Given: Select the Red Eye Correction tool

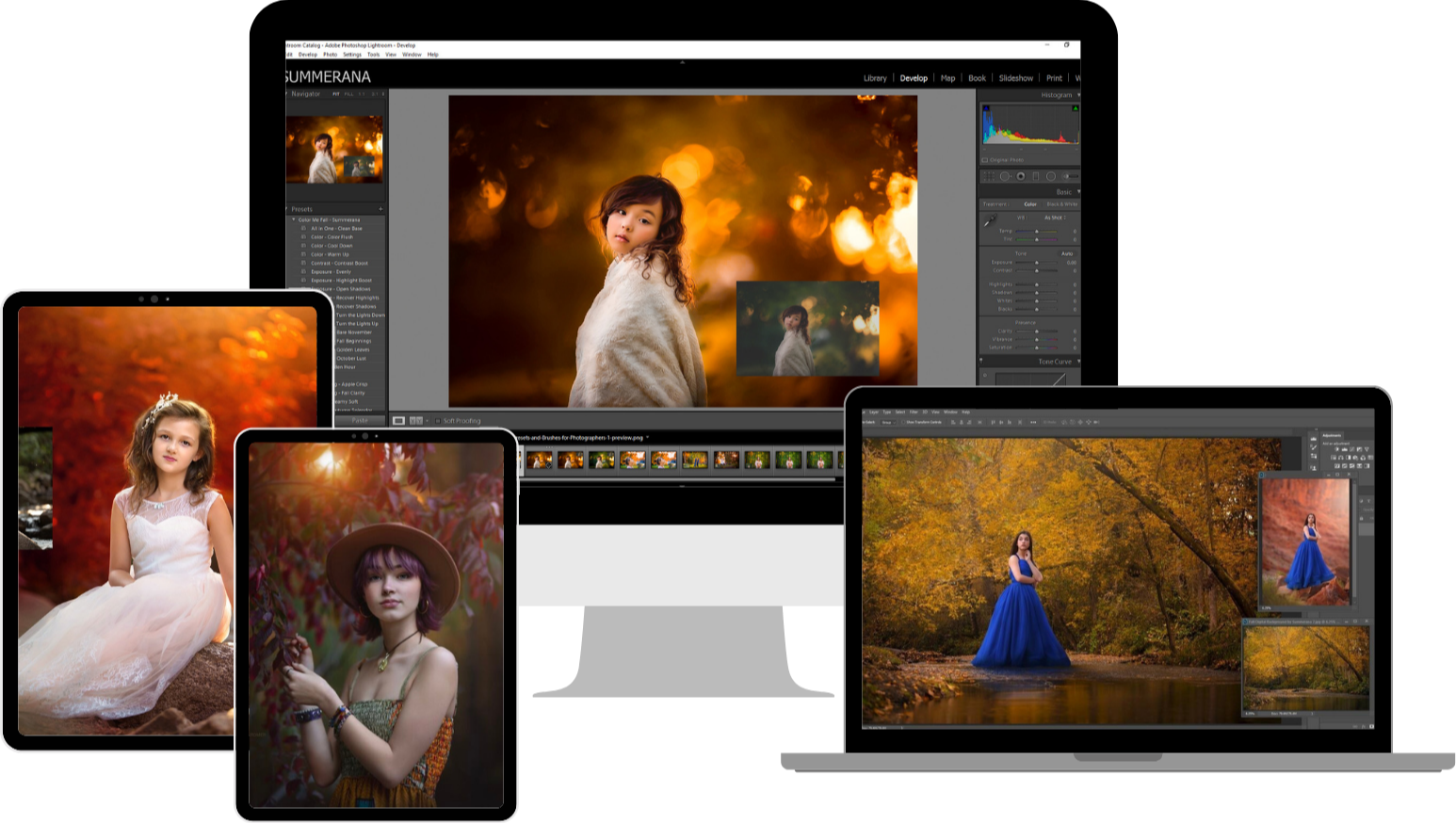Looking at the screenshot, I should (x=1021, y=176).
